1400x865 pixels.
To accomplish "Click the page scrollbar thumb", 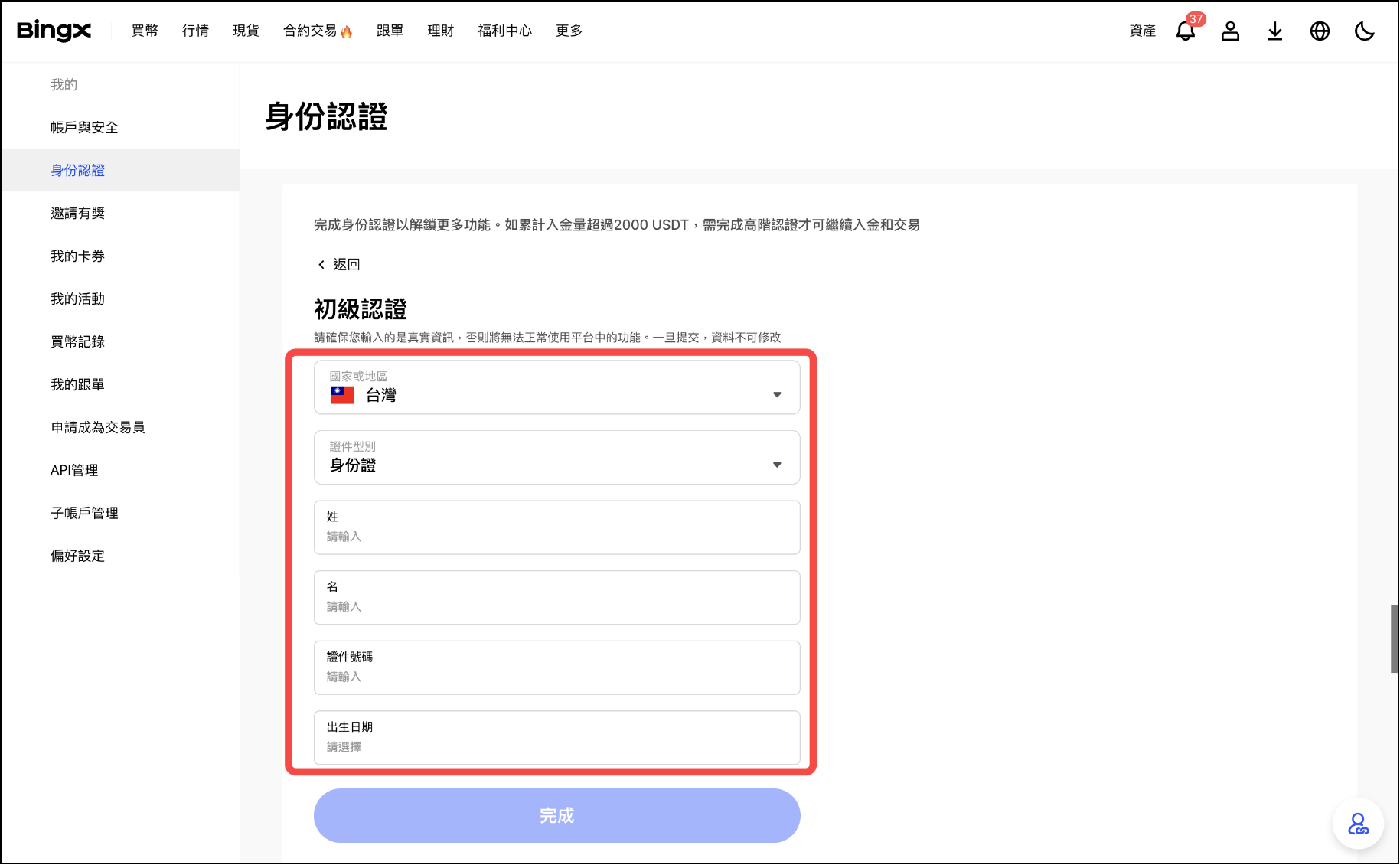I will click(1394, 638).
